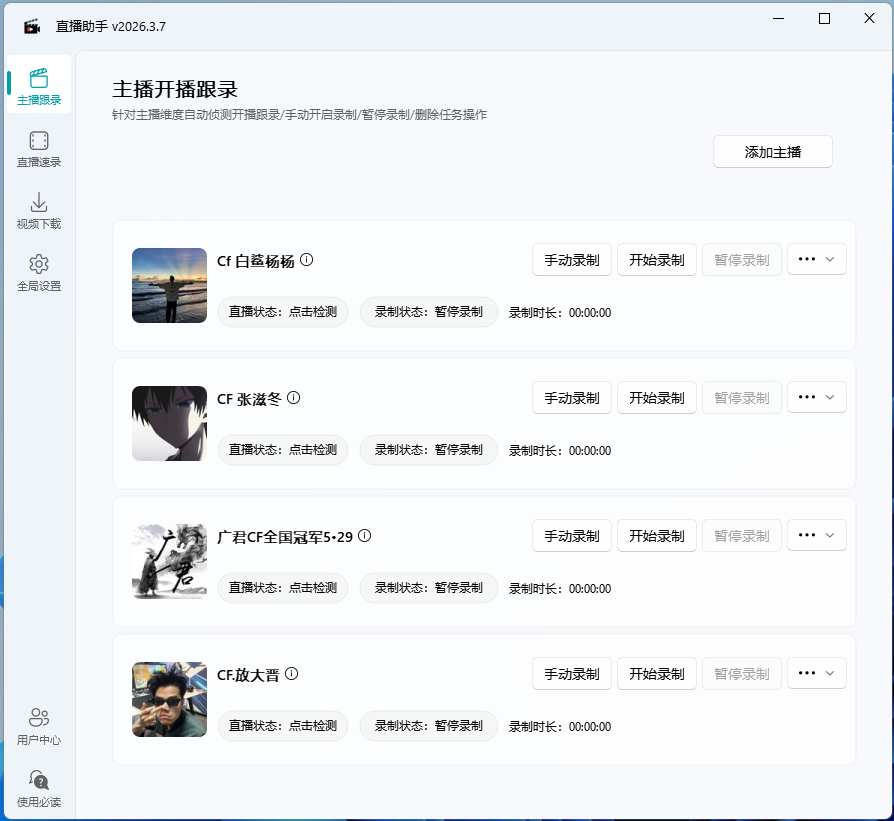Select the 主播跟录 sidebar icon
894x821 pixels.
pyautogui.click(x=38, y=85)
